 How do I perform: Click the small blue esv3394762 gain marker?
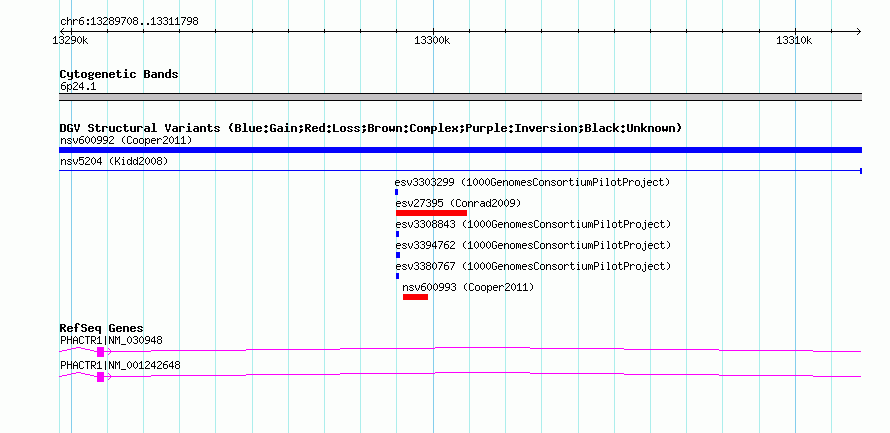tap(398, 255)
